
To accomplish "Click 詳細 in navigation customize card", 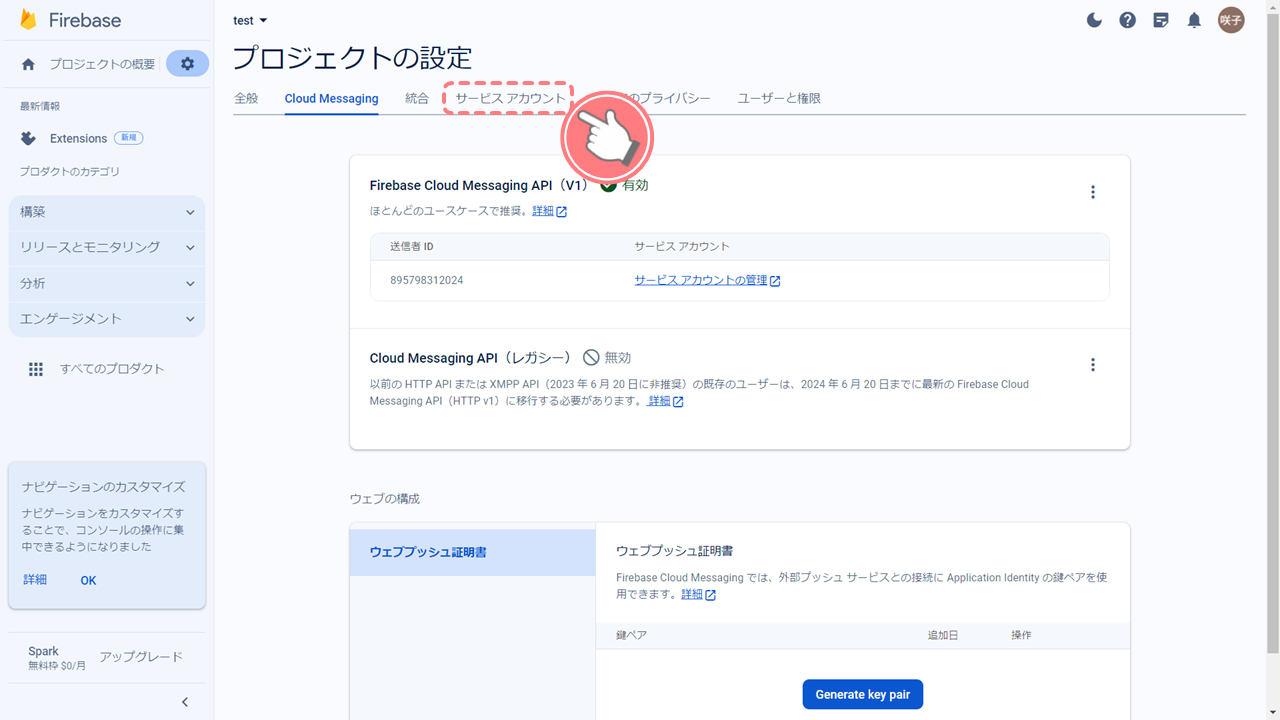I will pyautogui.click(x=35, y=580).
